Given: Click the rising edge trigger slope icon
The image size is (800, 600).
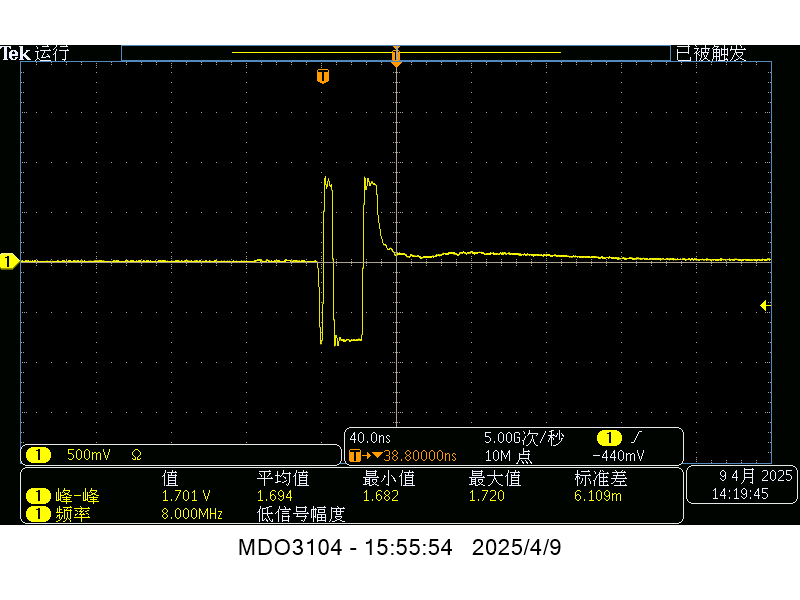Looking at the screenshot, I should tap(635, 438).
